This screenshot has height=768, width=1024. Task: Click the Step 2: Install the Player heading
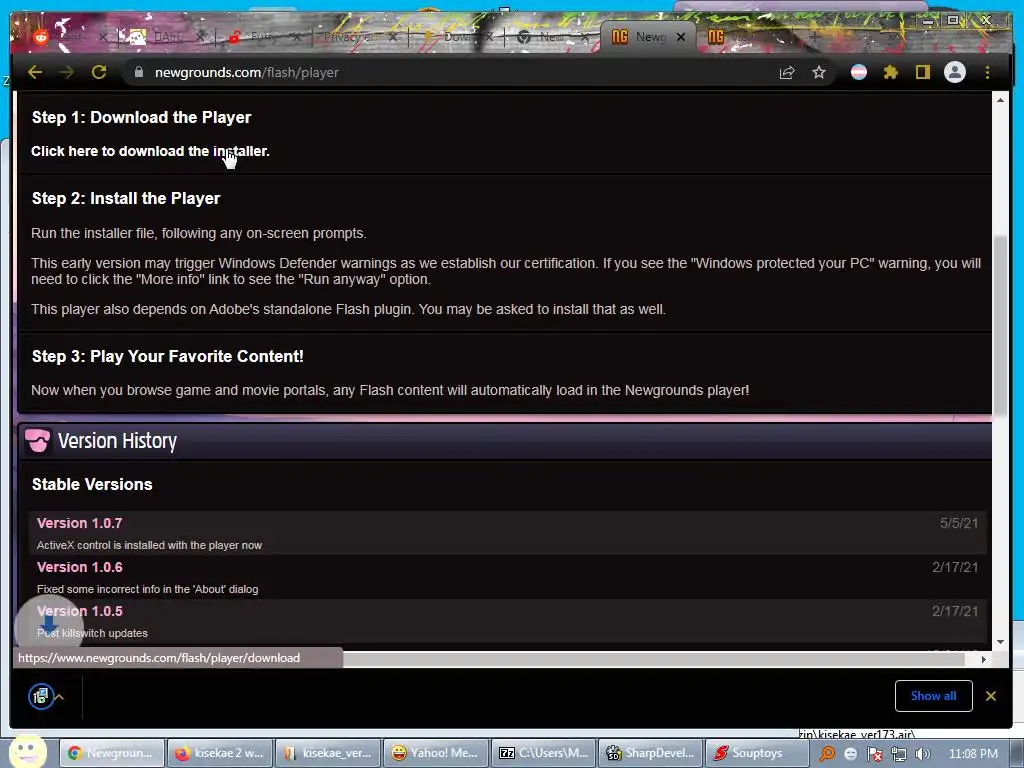(x=126, y=199)
